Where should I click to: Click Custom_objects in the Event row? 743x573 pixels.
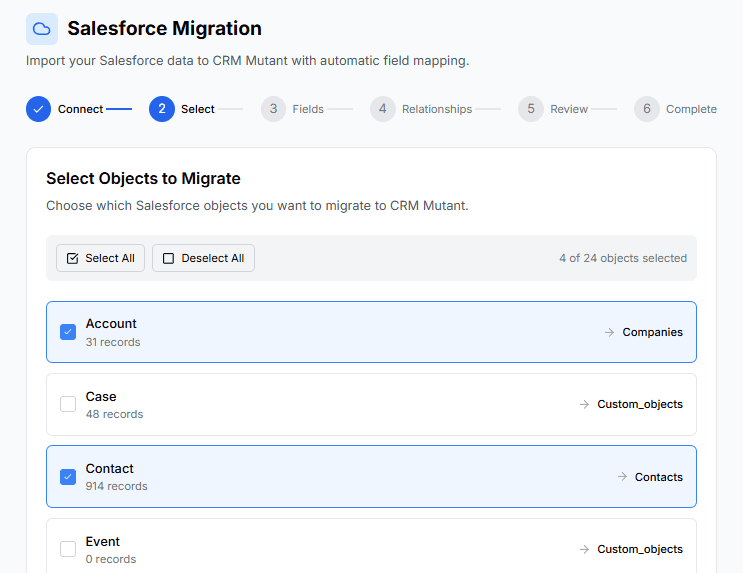click(x=640, y=549)
